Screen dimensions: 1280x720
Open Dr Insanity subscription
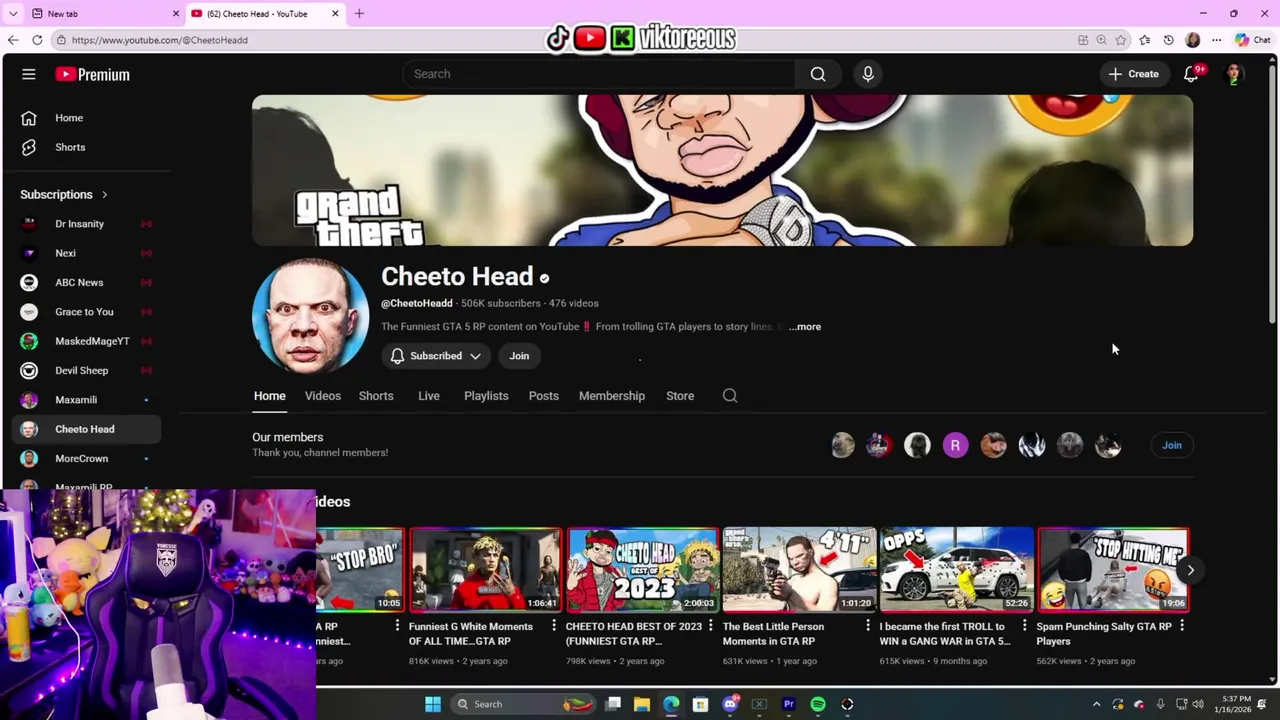[x=86, y=224]
